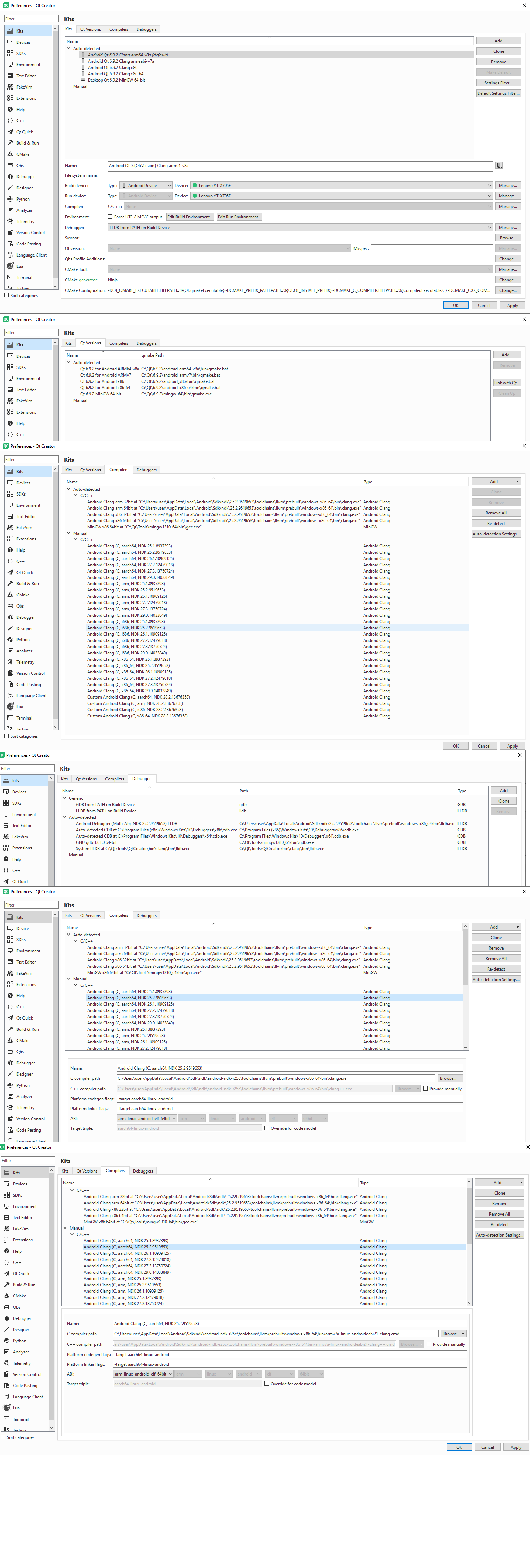Open the Debugger dropdown showing LLDB from PATH

(300, 227)
